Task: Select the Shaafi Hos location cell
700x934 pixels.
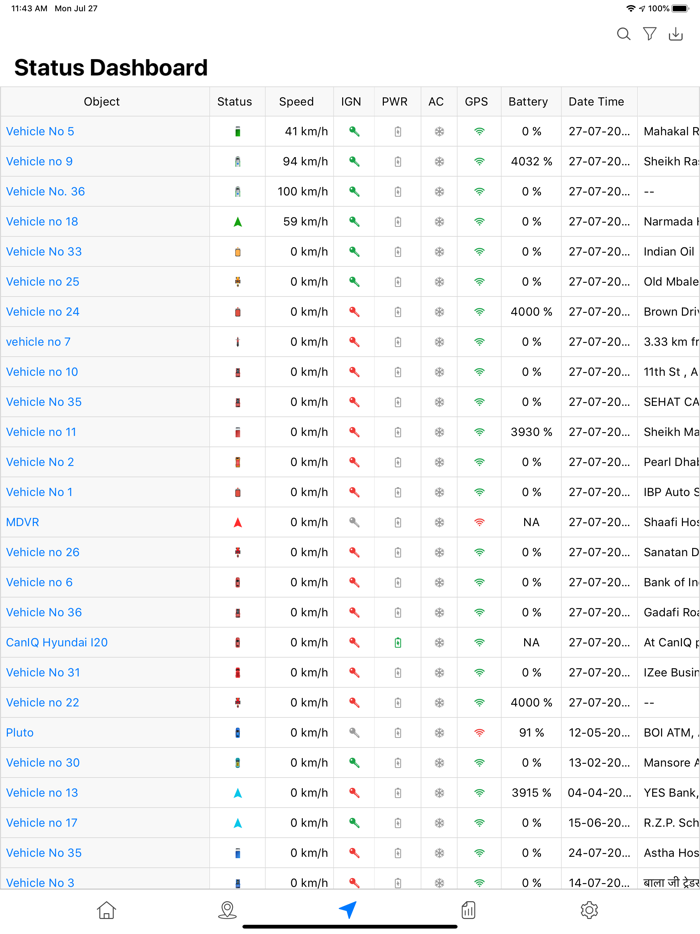Action: coord(668,522)
